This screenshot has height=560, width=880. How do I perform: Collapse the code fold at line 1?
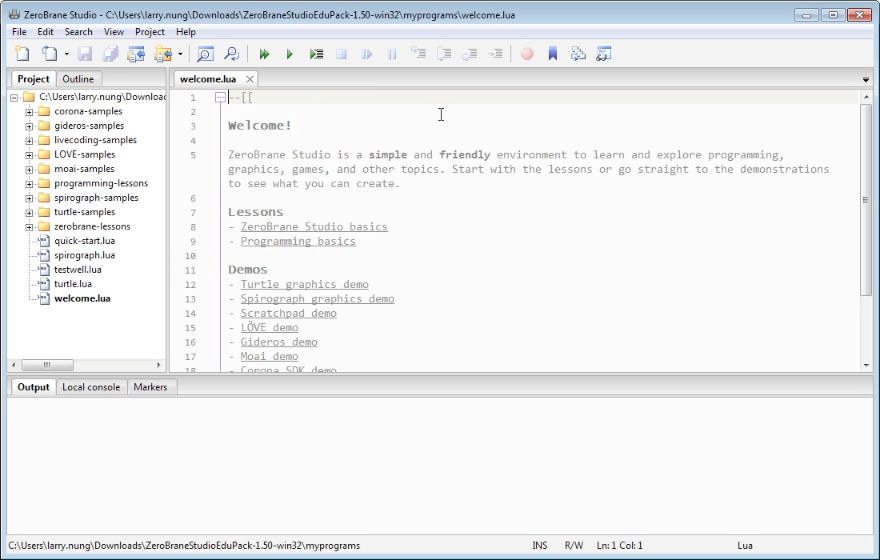tap(220, 98)
